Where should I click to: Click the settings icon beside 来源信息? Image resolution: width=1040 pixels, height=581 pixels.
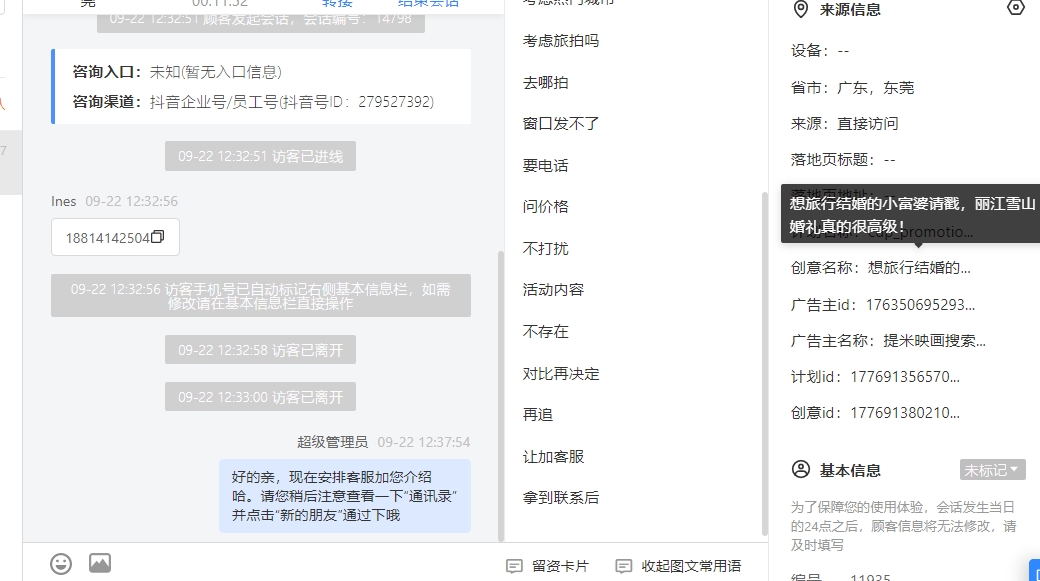[1015, 8]
